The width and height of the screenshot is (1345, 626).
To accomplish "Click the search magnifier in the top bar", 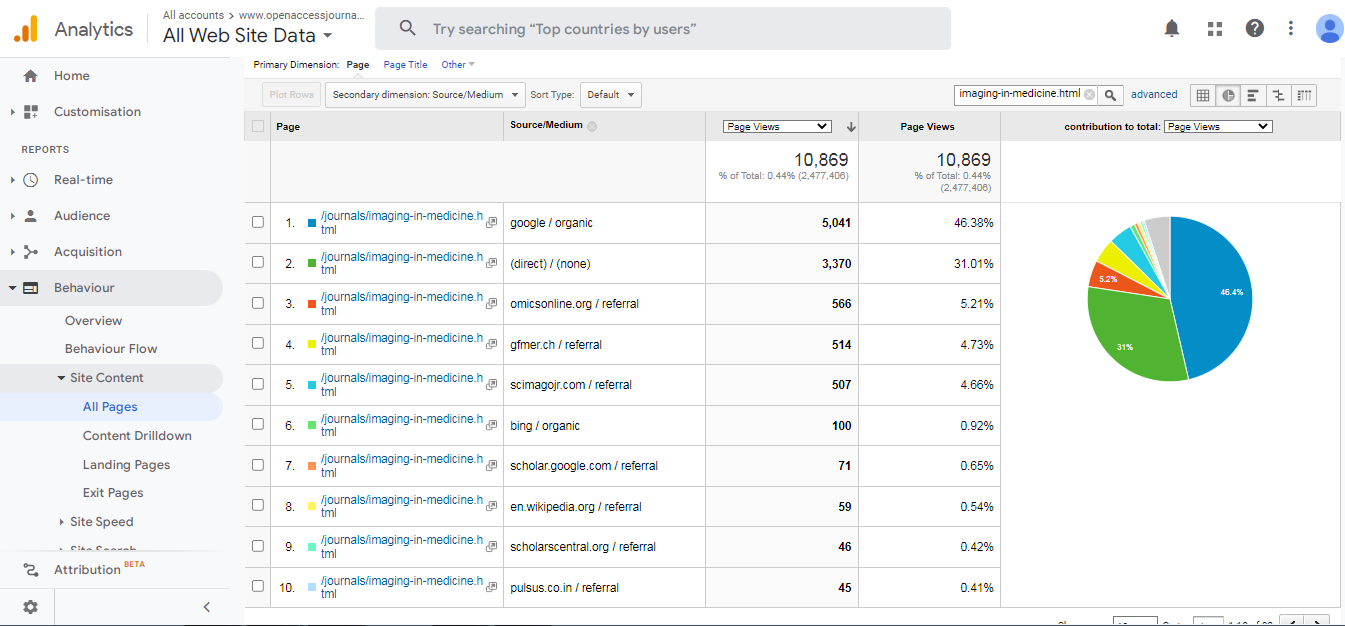I will tap(407, 28).
